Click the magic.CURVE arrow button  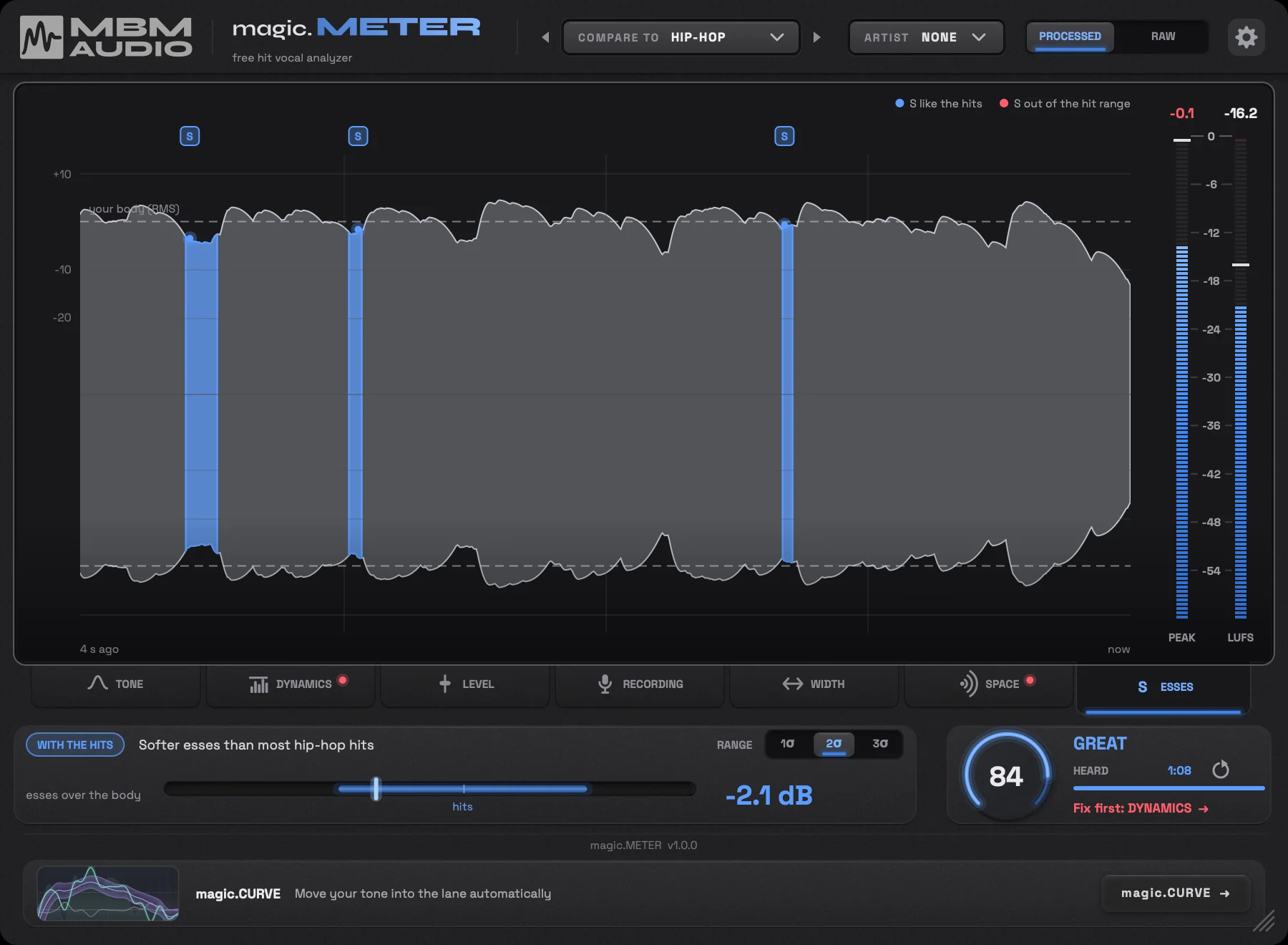[1175, 893]
